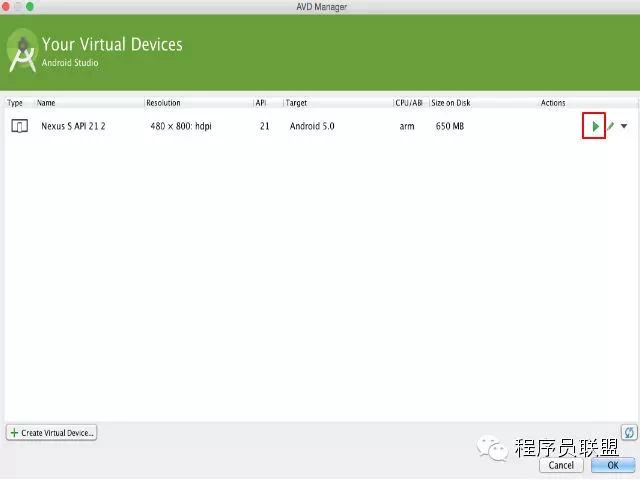Screen dimensions: 640x480
Task: Sort by the CPU/ABI column header
Action: click(409, 103)
